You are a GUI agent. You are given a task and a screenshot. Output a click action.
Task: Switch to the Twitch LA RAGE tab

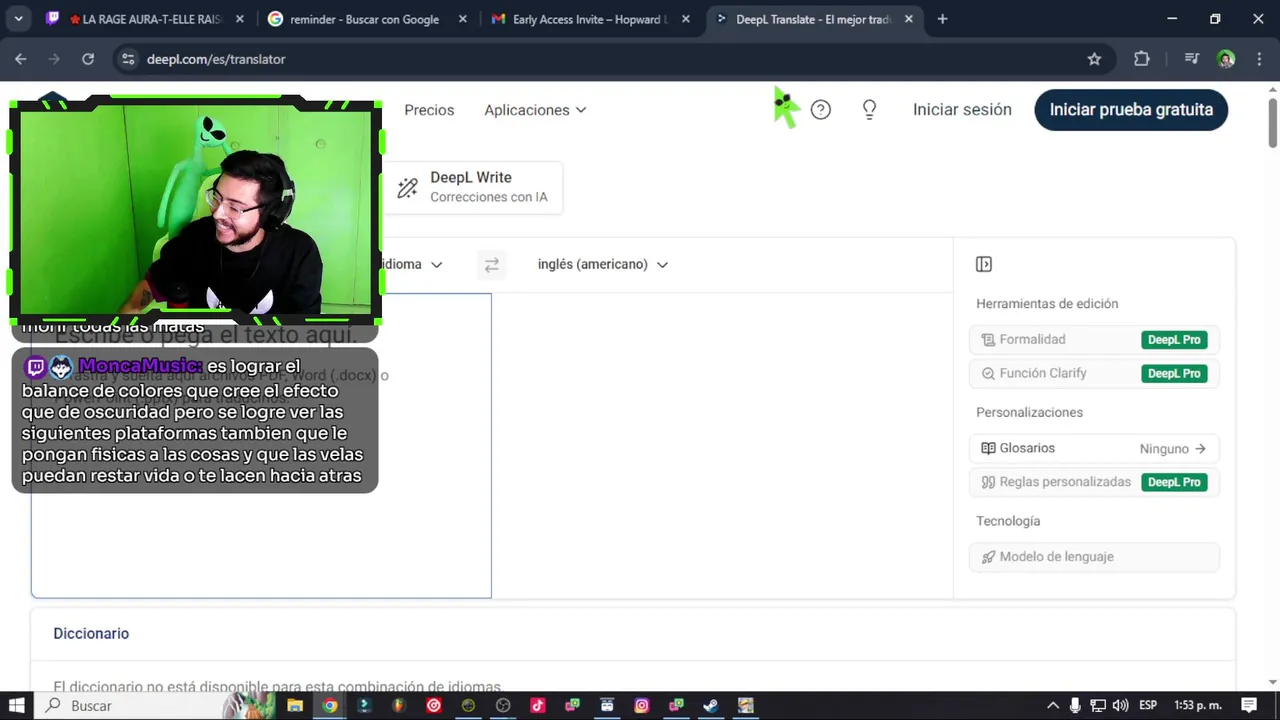(145, 19)
